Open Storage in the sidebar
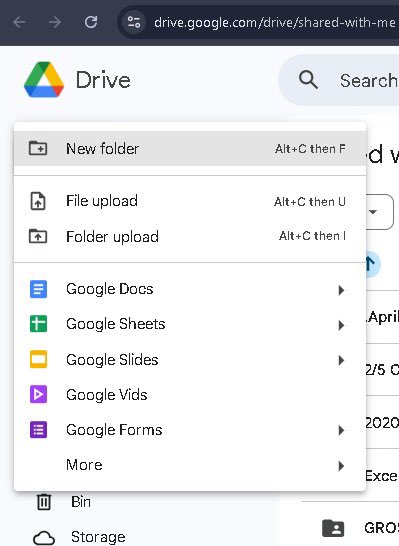Screen dimensions: 399x546 click(98, 537)
